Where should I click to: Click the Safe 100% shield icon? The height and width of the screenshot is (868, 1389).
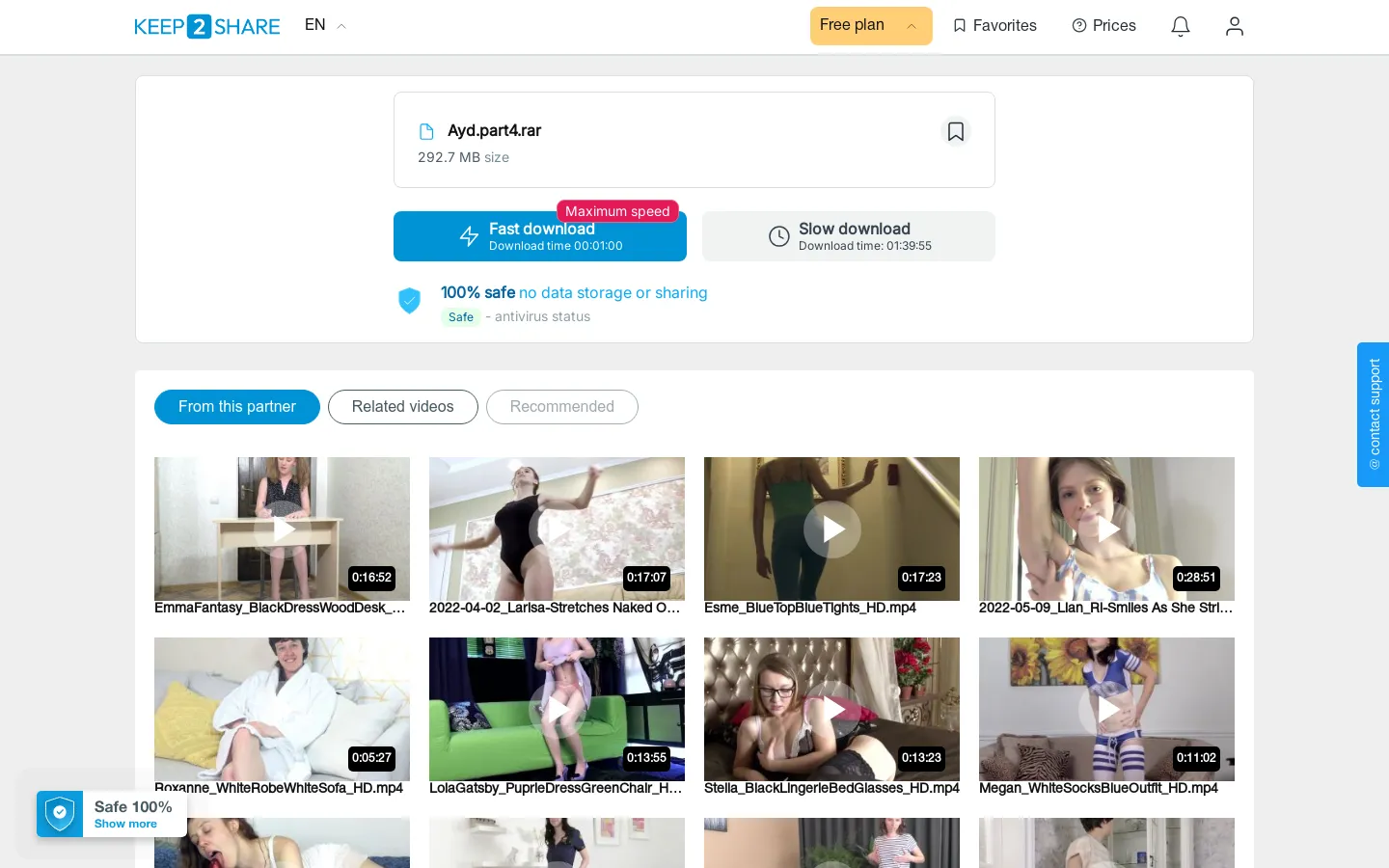coord(60,814)
